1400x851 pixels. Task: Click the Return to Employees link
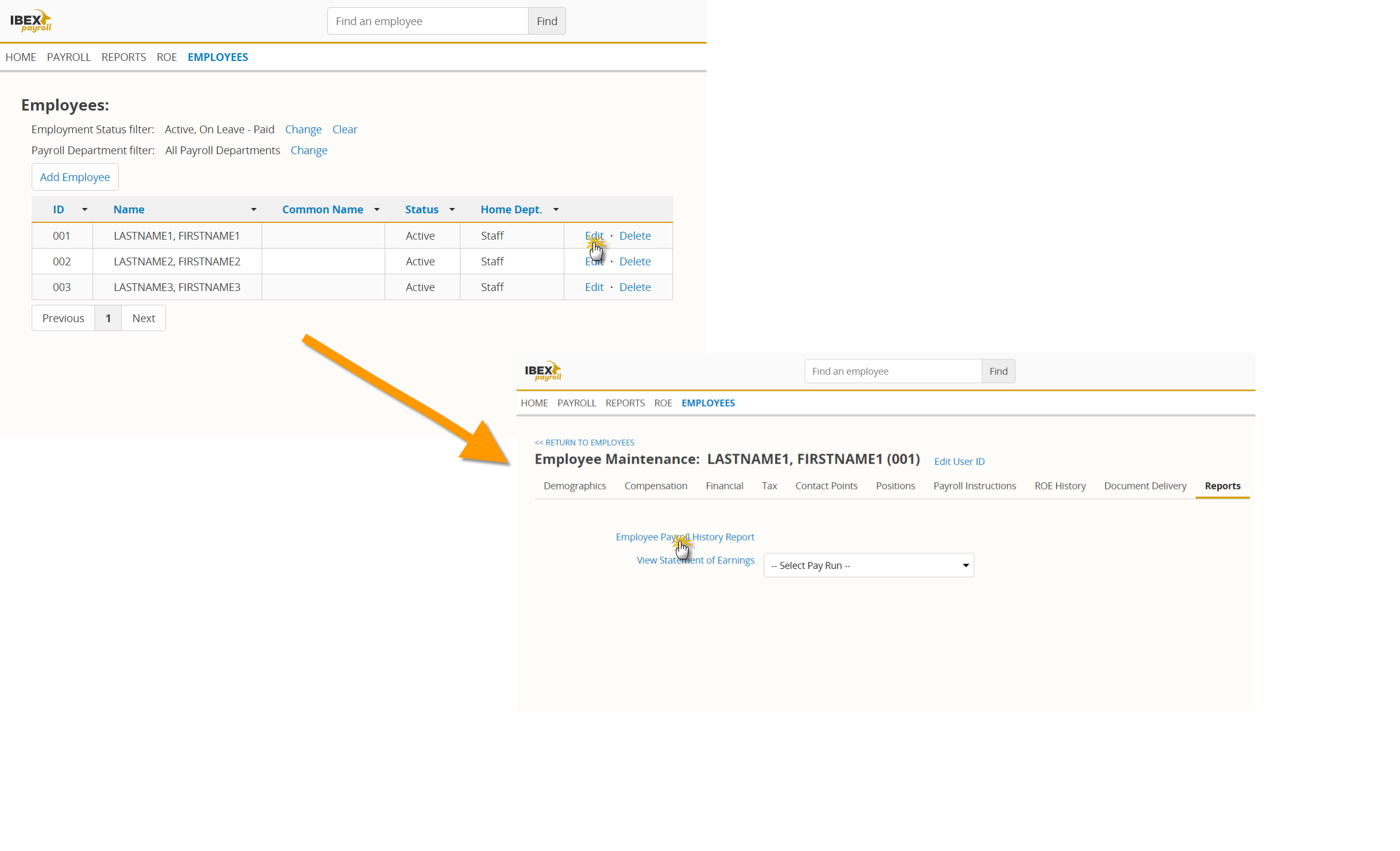coord(584,442)
